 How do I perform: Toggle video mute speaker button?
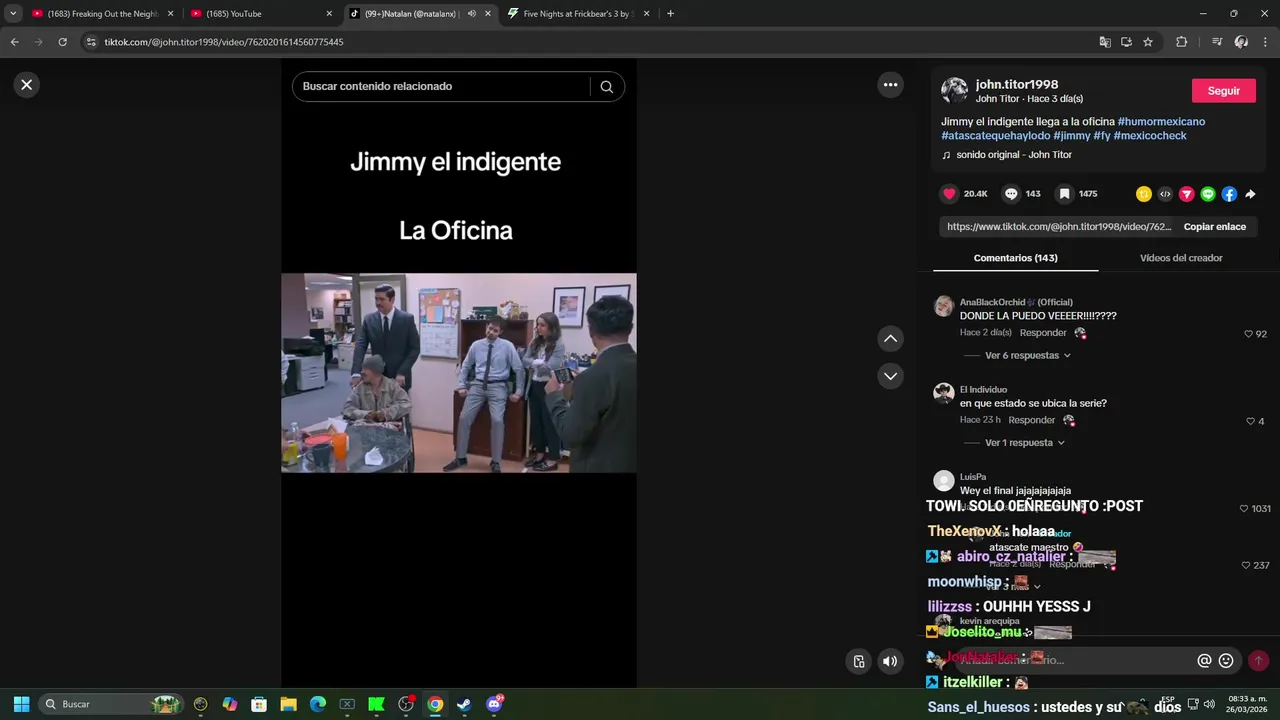(x=890, y=661)
